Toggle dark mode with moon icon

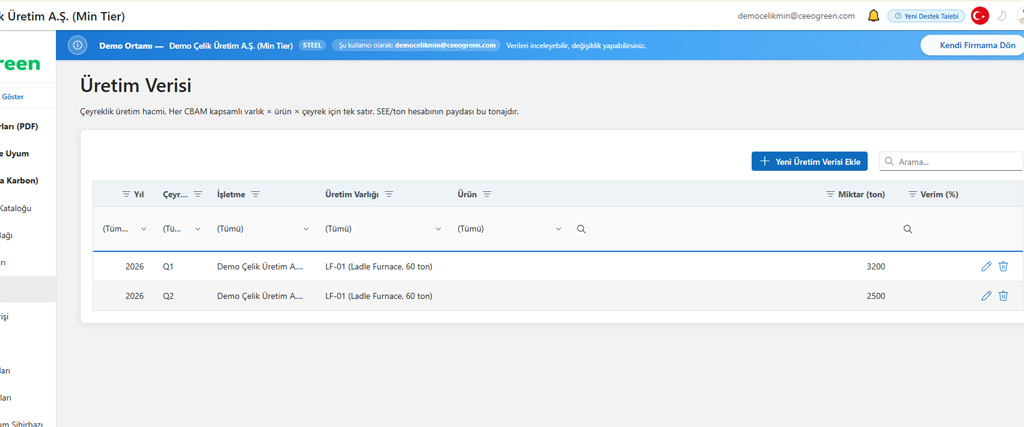pos(1002,16)
